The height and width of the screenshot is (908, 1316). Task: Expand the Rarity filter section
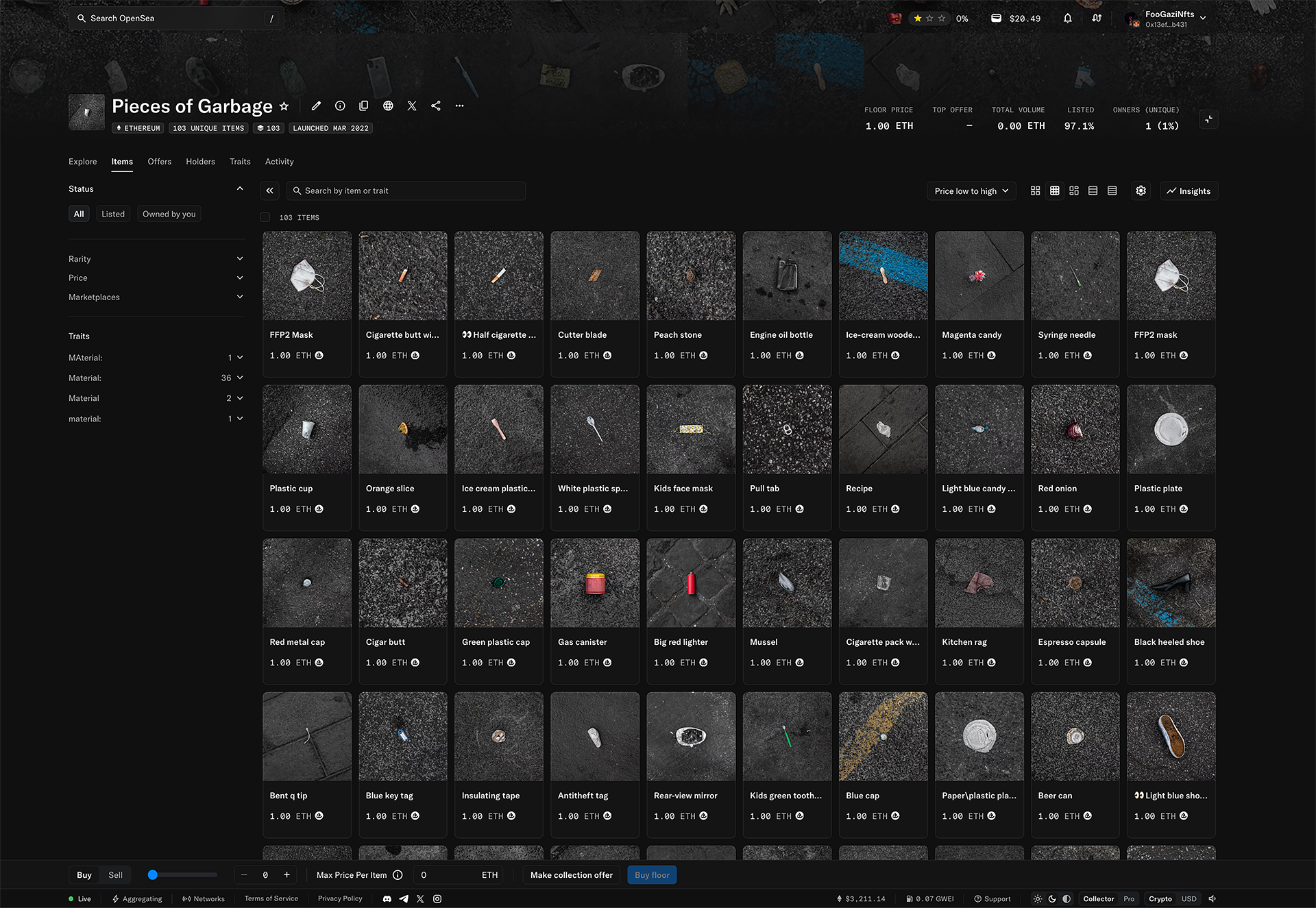tap(156, 259)
